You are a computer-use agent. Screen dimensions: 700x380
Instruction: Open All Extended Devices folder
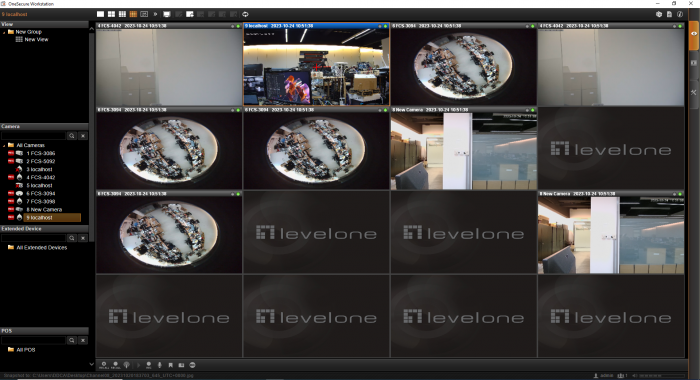pos(42,247)
